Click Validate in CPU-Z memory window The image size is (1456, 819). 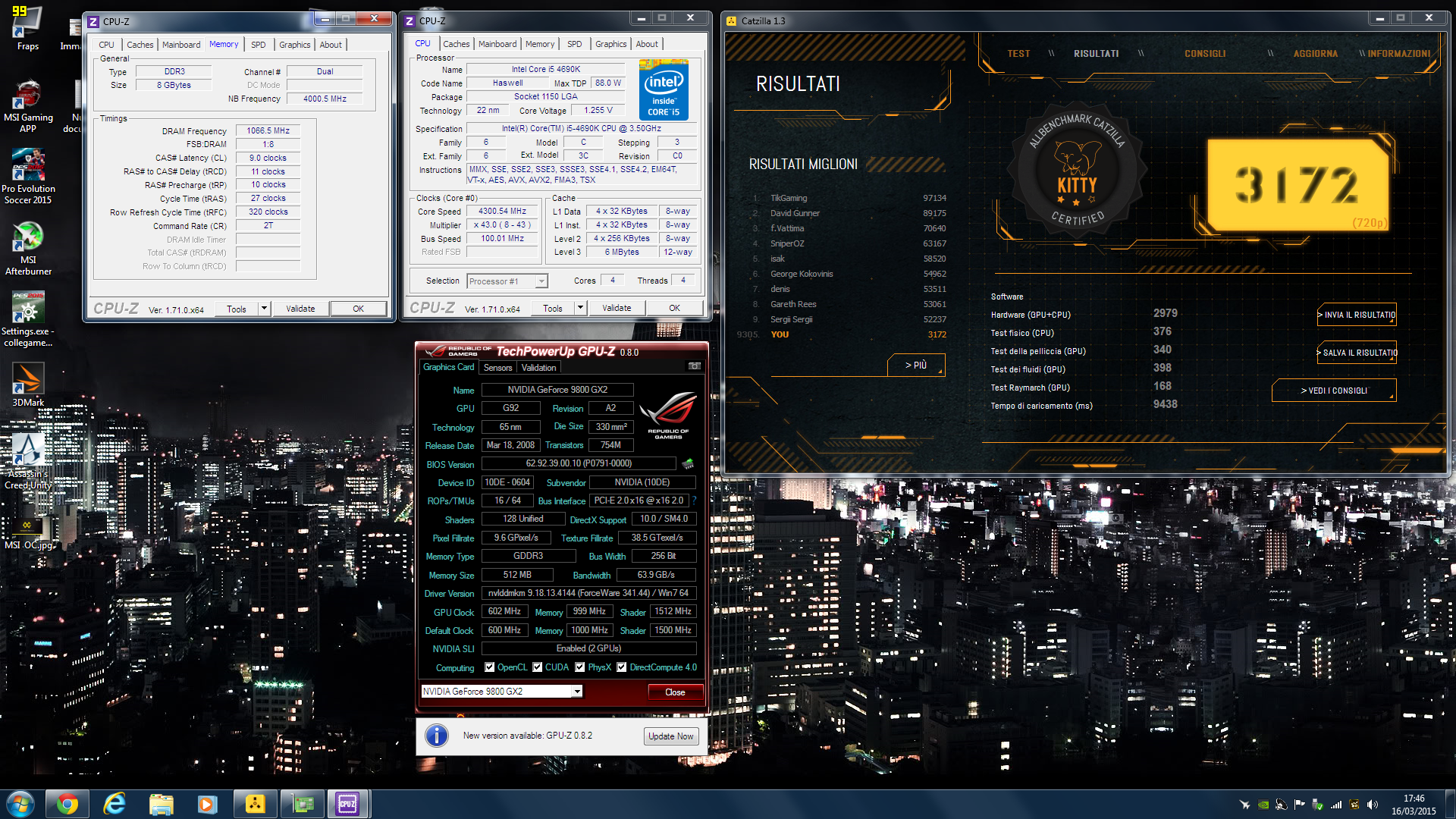coord(300,309)
